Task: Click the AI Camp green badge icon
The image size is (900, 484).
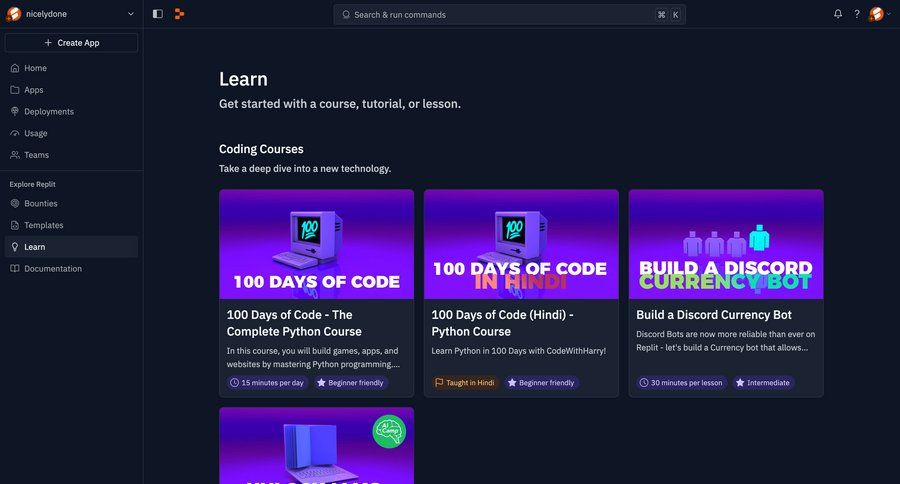Action: (x=389, y=431)
